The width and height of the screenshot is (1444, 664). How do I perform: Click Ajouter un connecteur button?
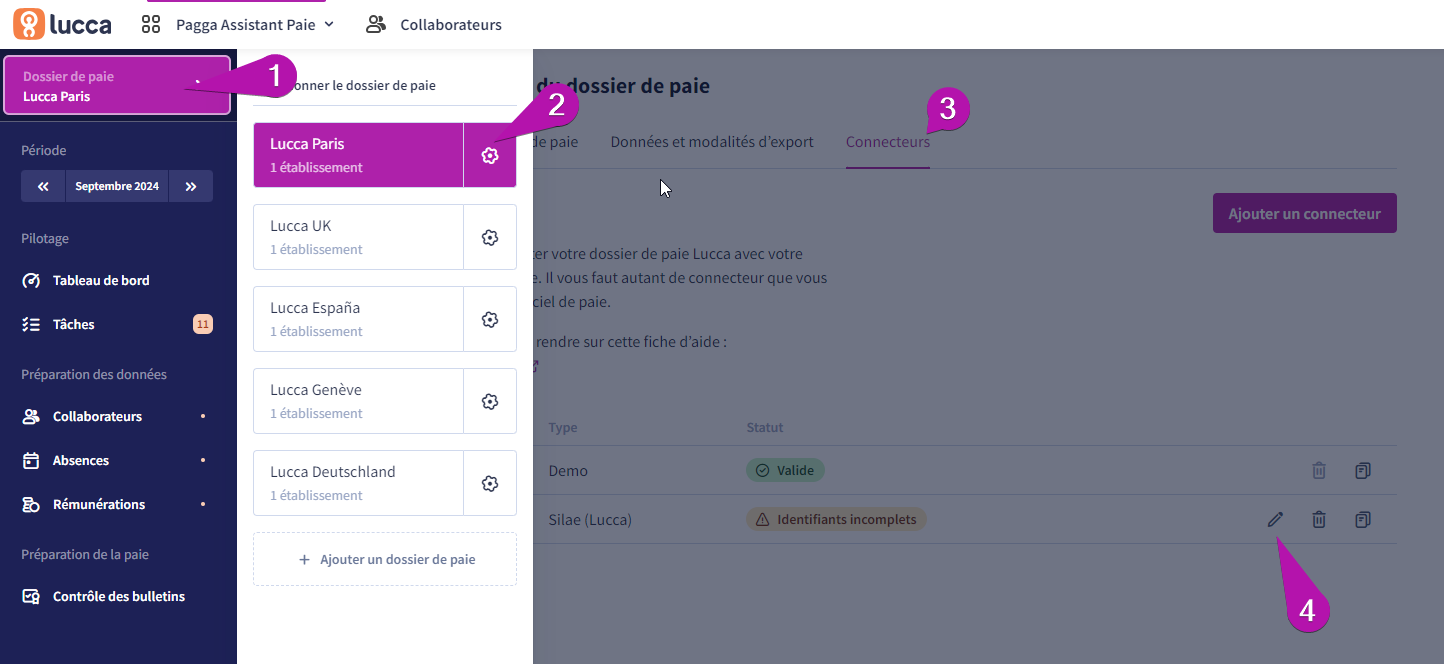pos(1305,214)
